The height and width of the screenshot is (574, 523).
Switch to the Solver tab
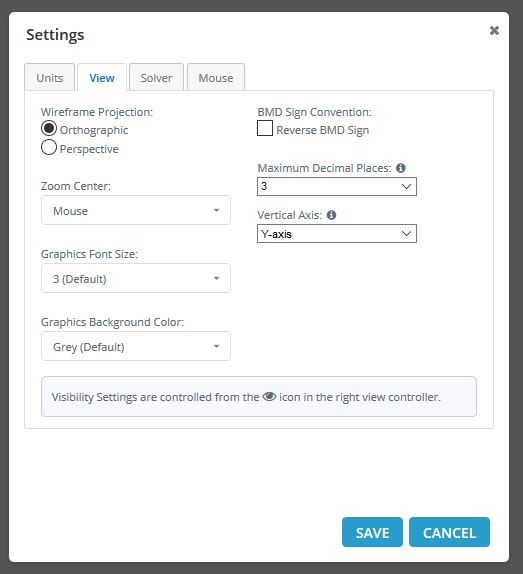156,78
